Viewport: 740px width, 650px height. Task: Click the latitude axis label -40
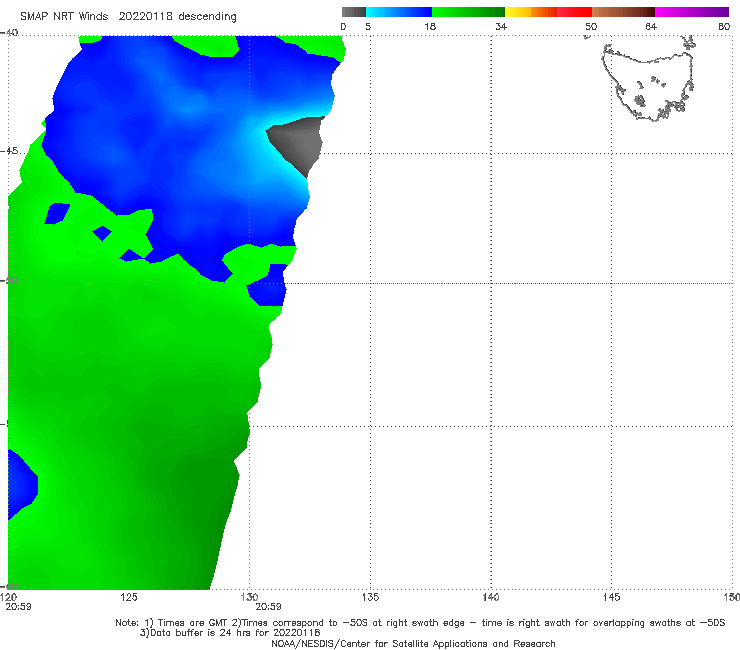[9, 33]
